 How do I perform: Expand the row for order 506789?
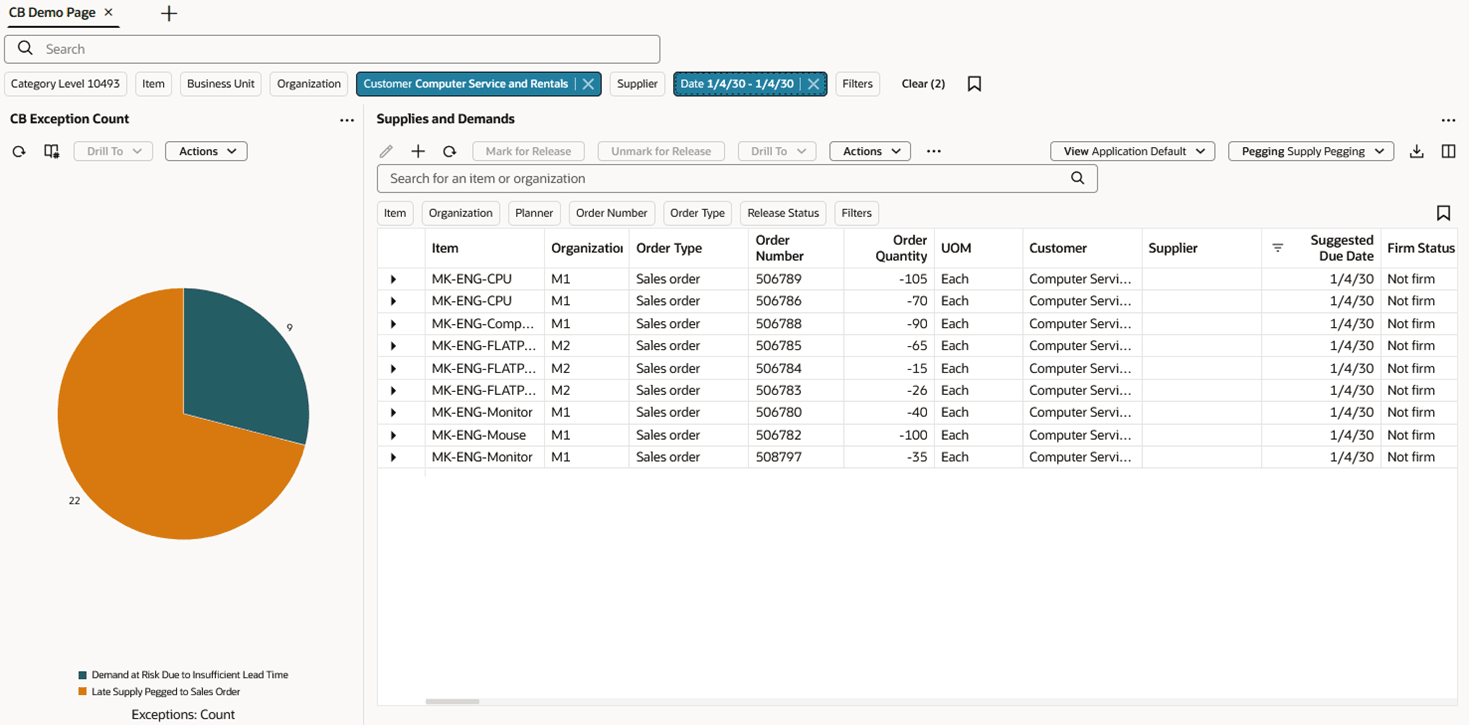[393, 279]
